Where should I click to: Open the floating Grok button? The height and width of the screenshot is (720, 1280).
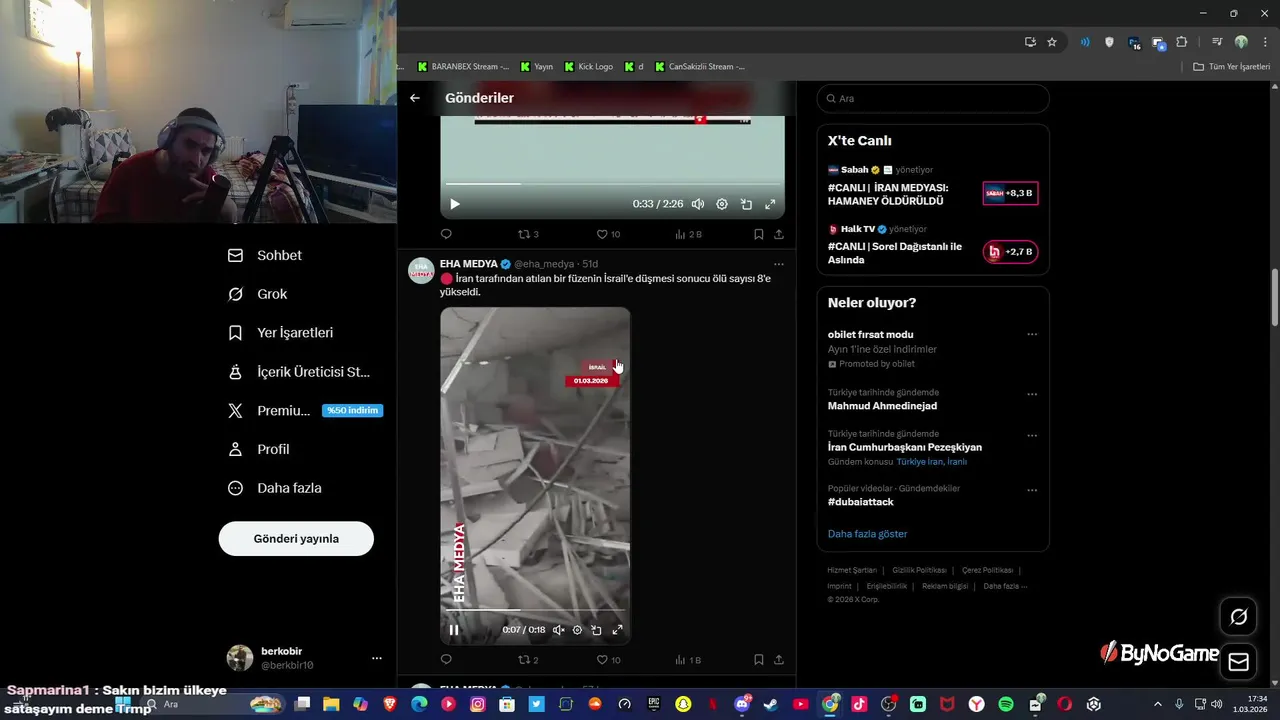pyautogui.click(x=1238, y=617)
